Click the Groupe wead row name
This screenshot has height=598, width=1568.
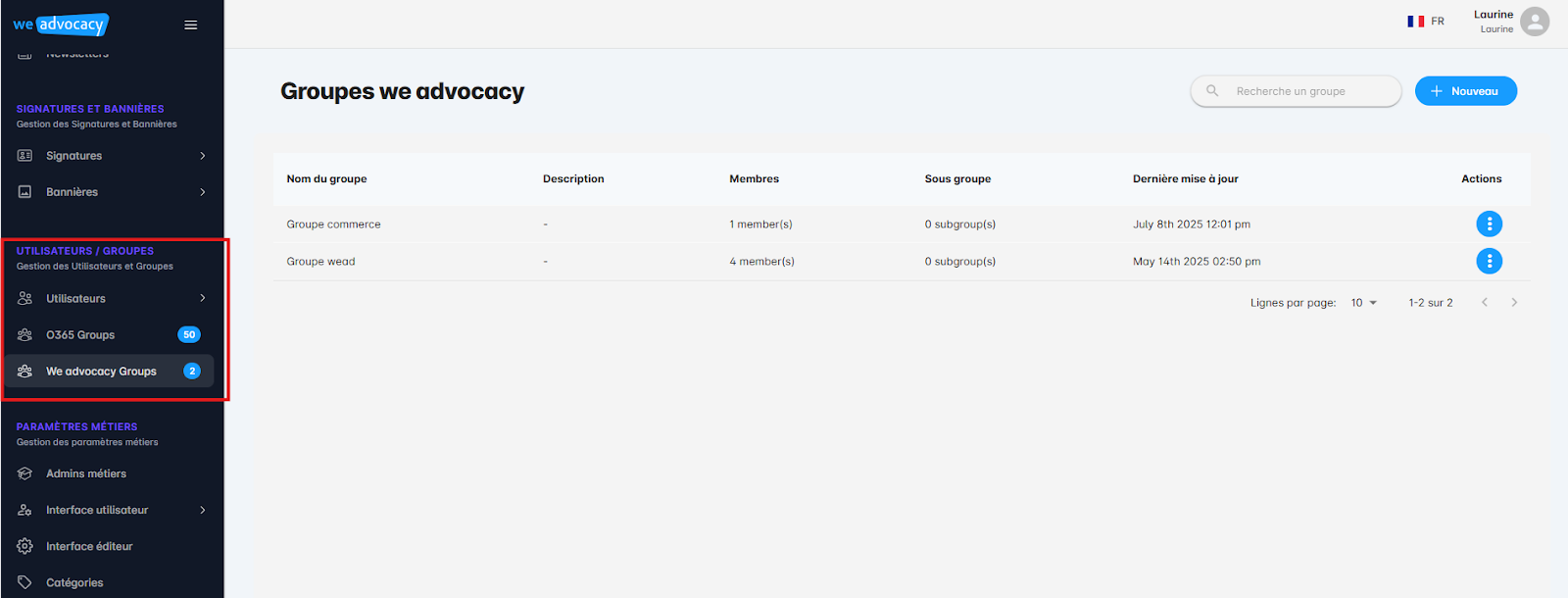pos(320,262)
